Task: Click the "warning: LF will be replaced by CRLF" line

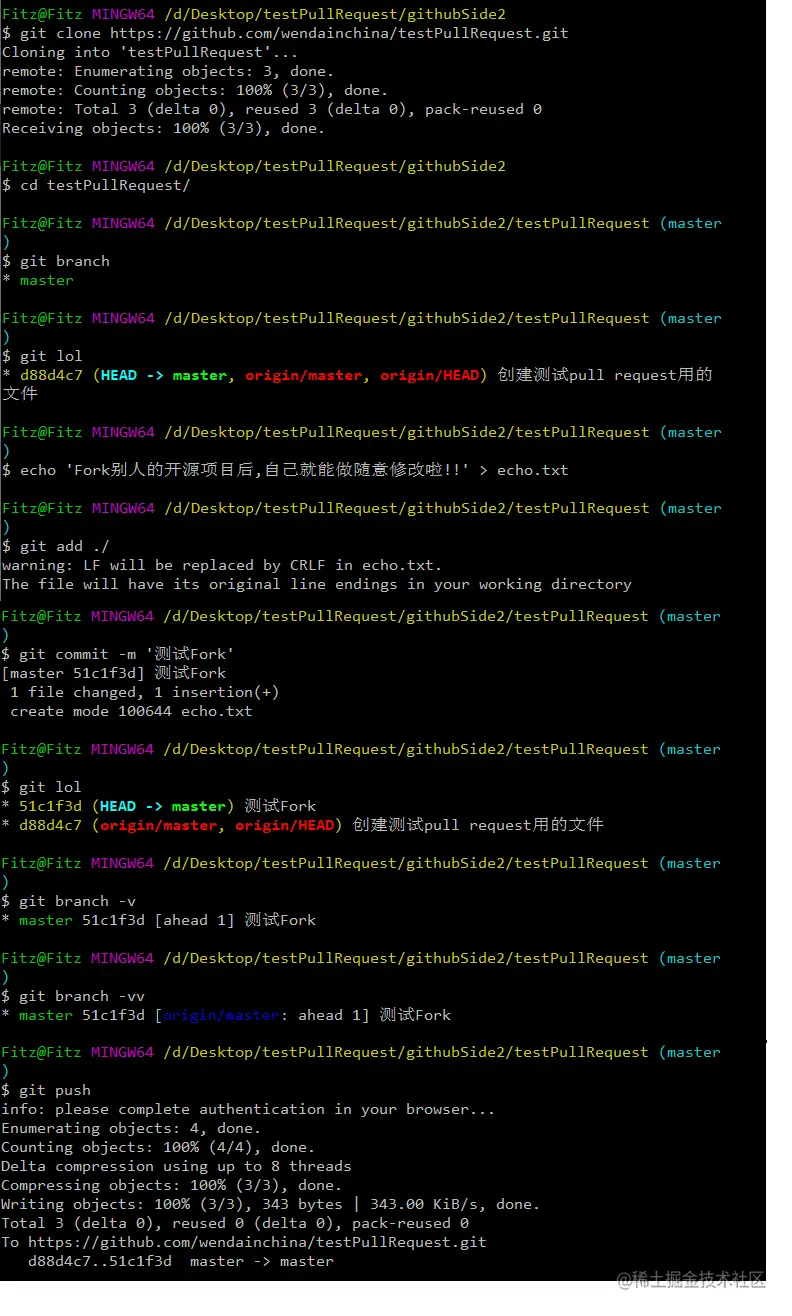Action: tap(222, 565)
